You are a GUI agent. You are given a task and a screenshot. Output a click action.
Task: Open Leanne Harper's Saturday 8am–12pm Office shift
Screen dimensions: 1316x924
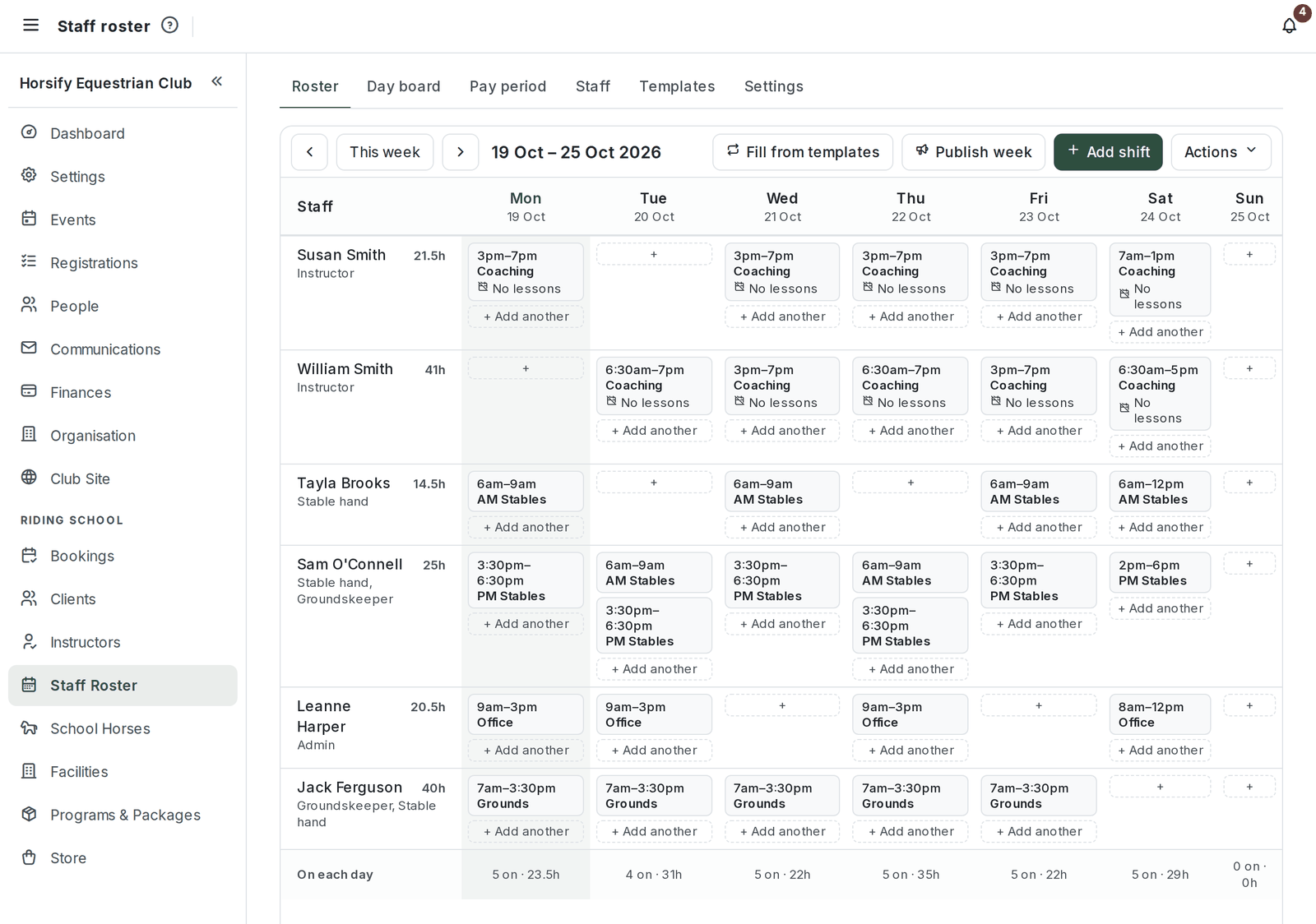coord(1160,714)
